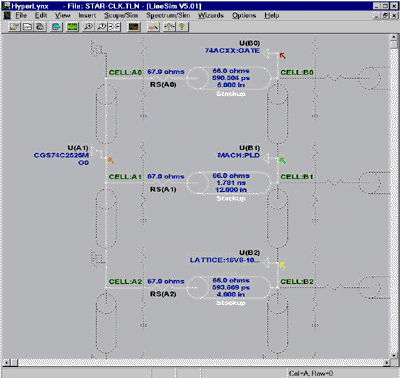Click the third toolbar icon beside Open
Image resolution: width=400 pixels, height=378 pixels.
click(x=40, y=27)
